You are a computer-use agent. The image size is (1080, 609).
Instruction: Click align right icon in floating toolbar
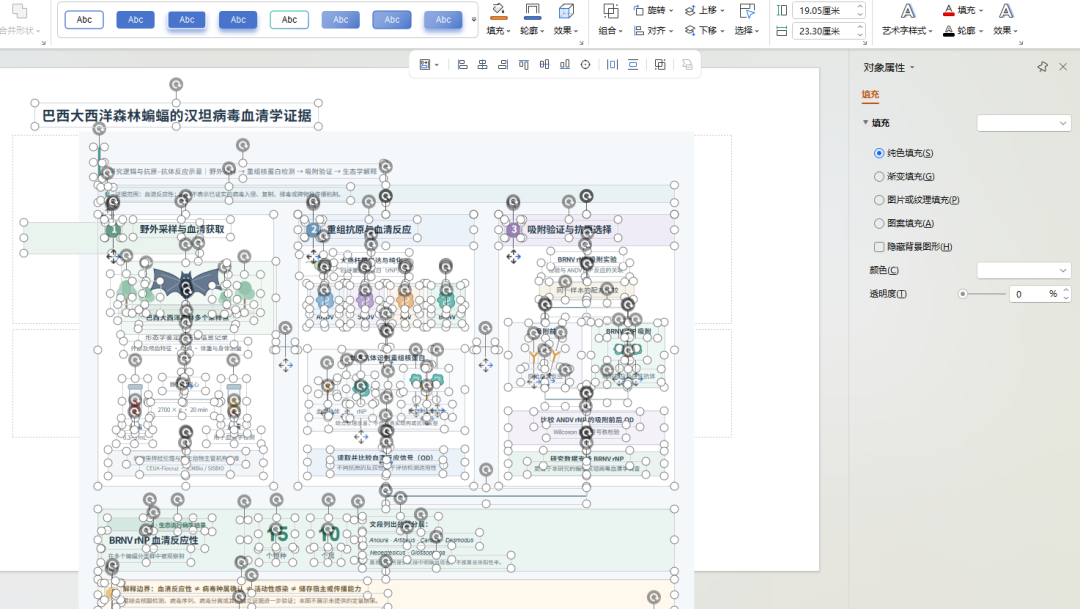coord(503,65)
